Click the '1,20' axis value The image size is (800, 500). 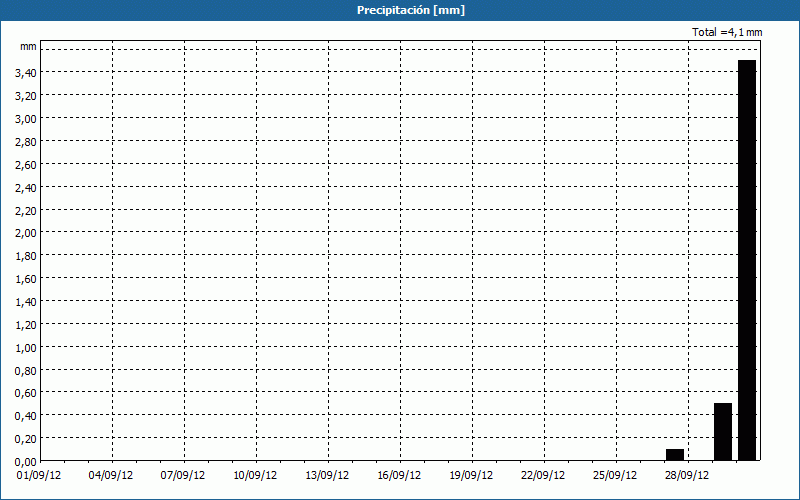[x=26, y=325]
